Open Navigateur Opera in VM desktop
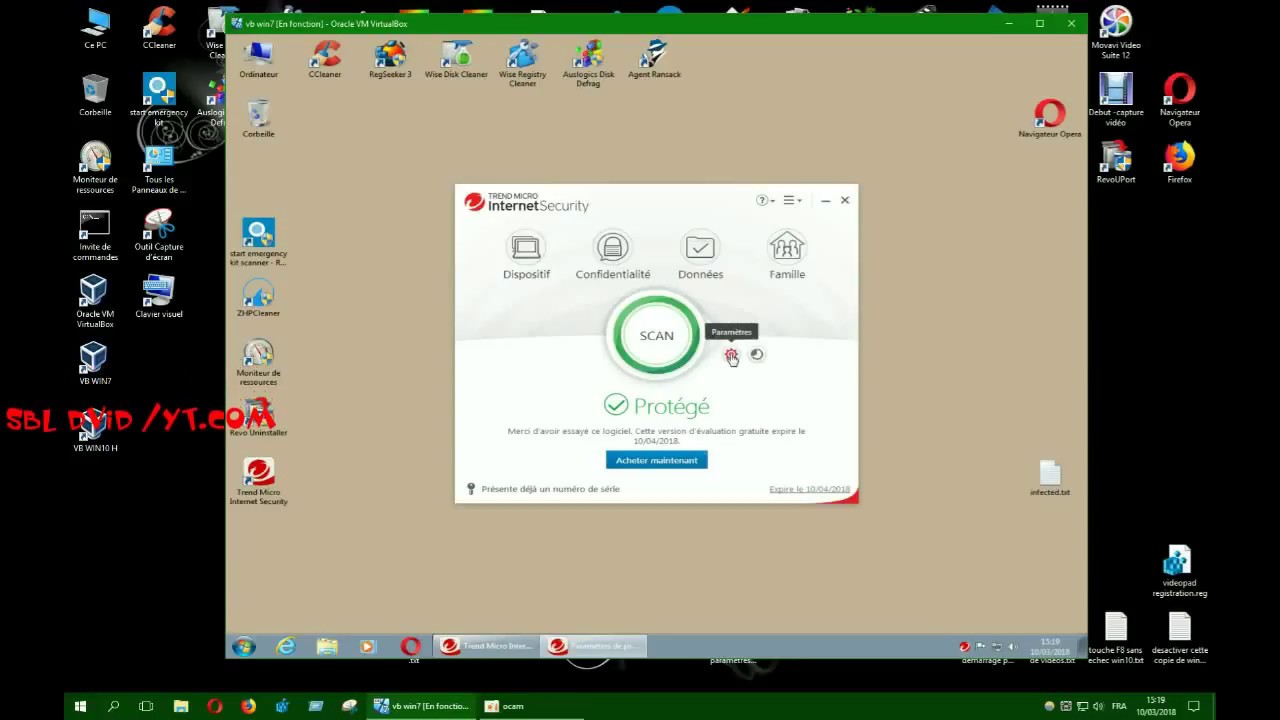The height and width of the screenshot is (720, 1280). coord(1050,119)
